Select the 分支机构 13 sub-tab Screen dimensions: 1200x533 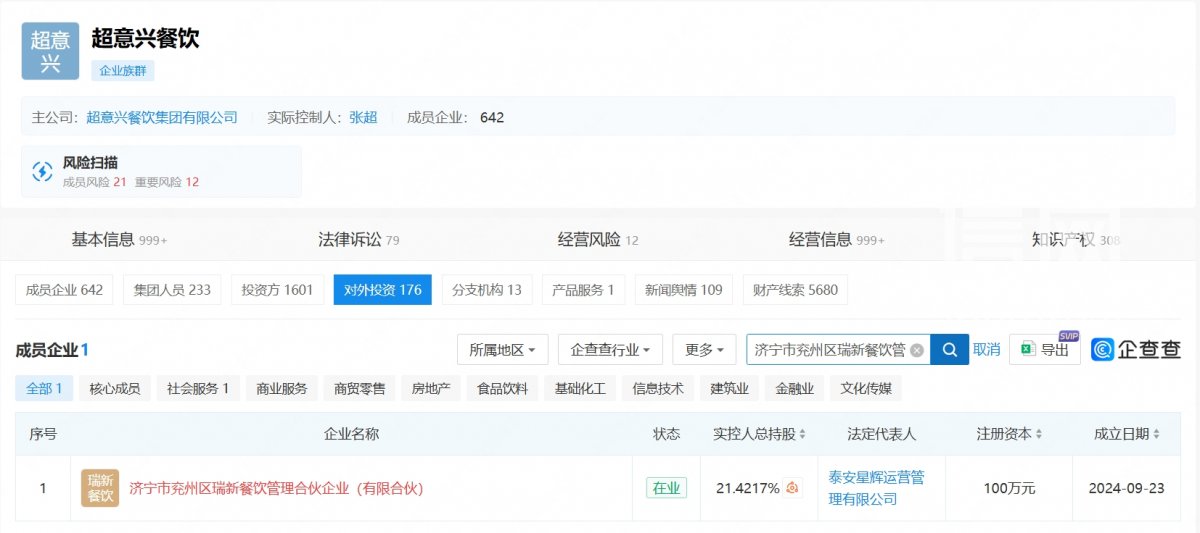tap(486, 290)
